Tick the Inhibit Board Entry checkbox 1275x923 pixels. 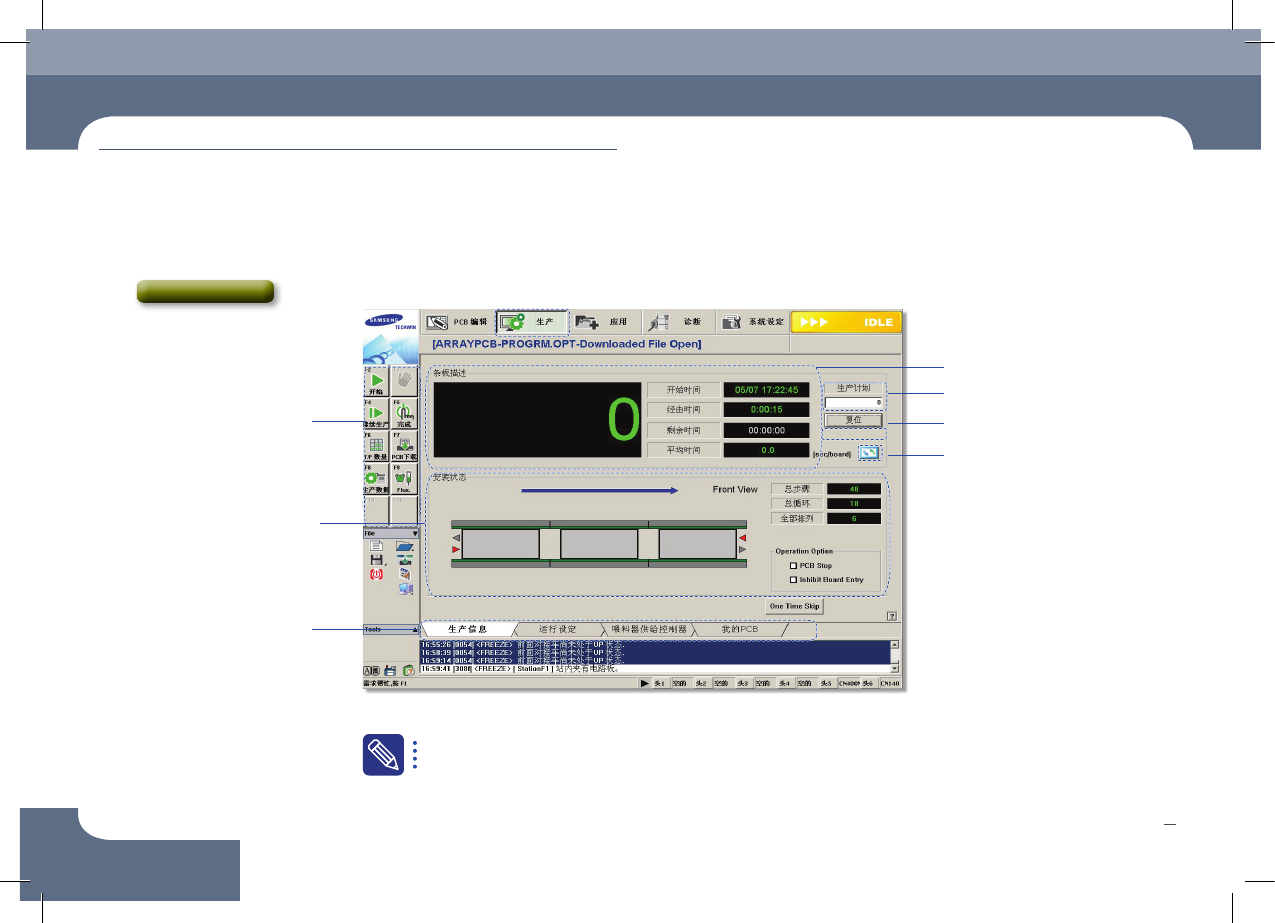(794, 579)
